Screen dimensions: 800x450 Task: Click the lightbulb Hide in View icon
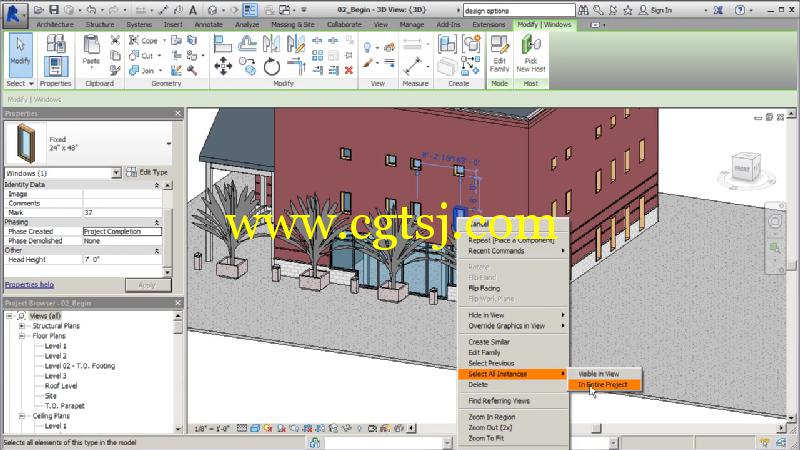tap(367, 47)
